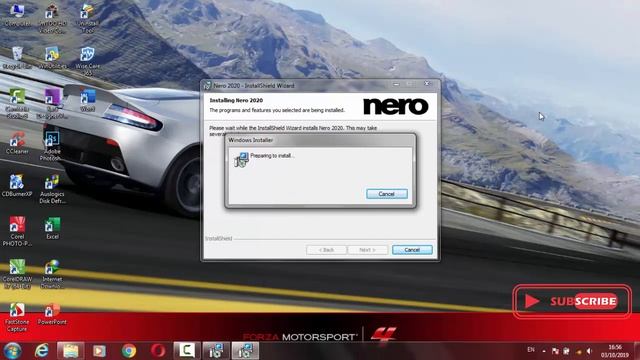Click the Windows Installer setup icon
The image size is (640, 360).
point(241,159)
